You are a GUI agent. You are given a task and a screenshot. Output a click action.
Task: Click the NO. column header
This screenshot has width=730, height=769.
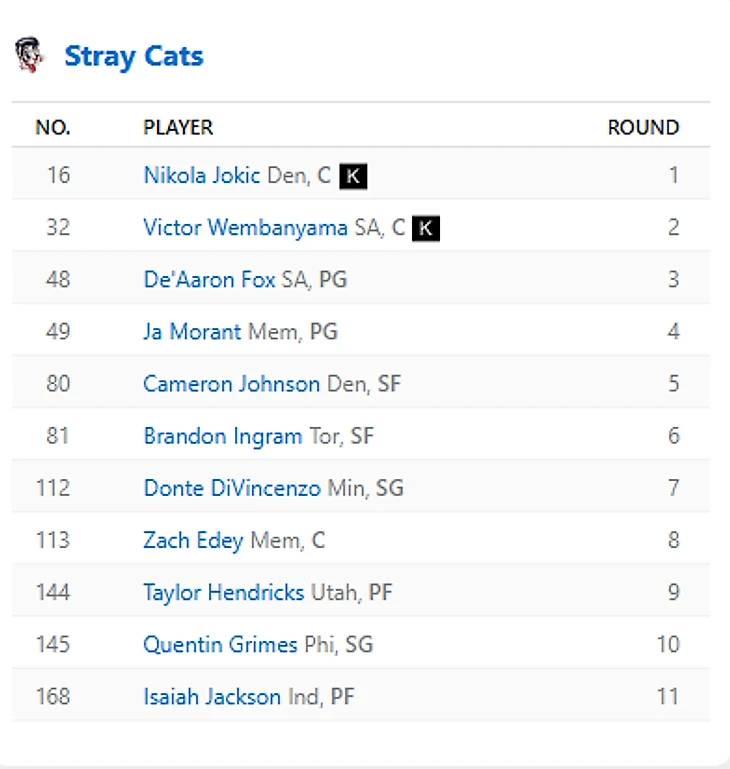tap(53, 128)
